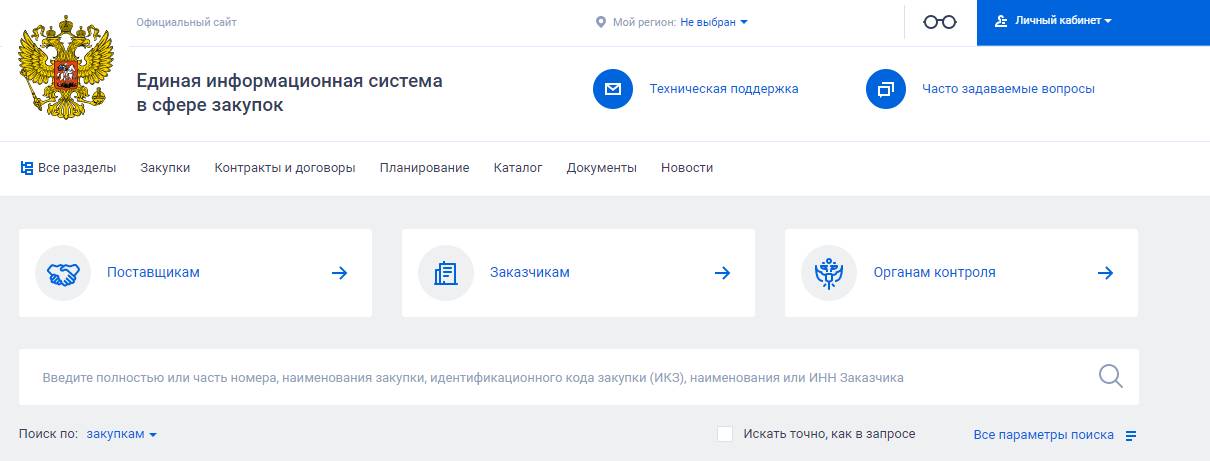The width and height of the screenshot is (1210, 461).
Task: Enable Искать точно, как в запросе checkbox
Action: [725, 434]
